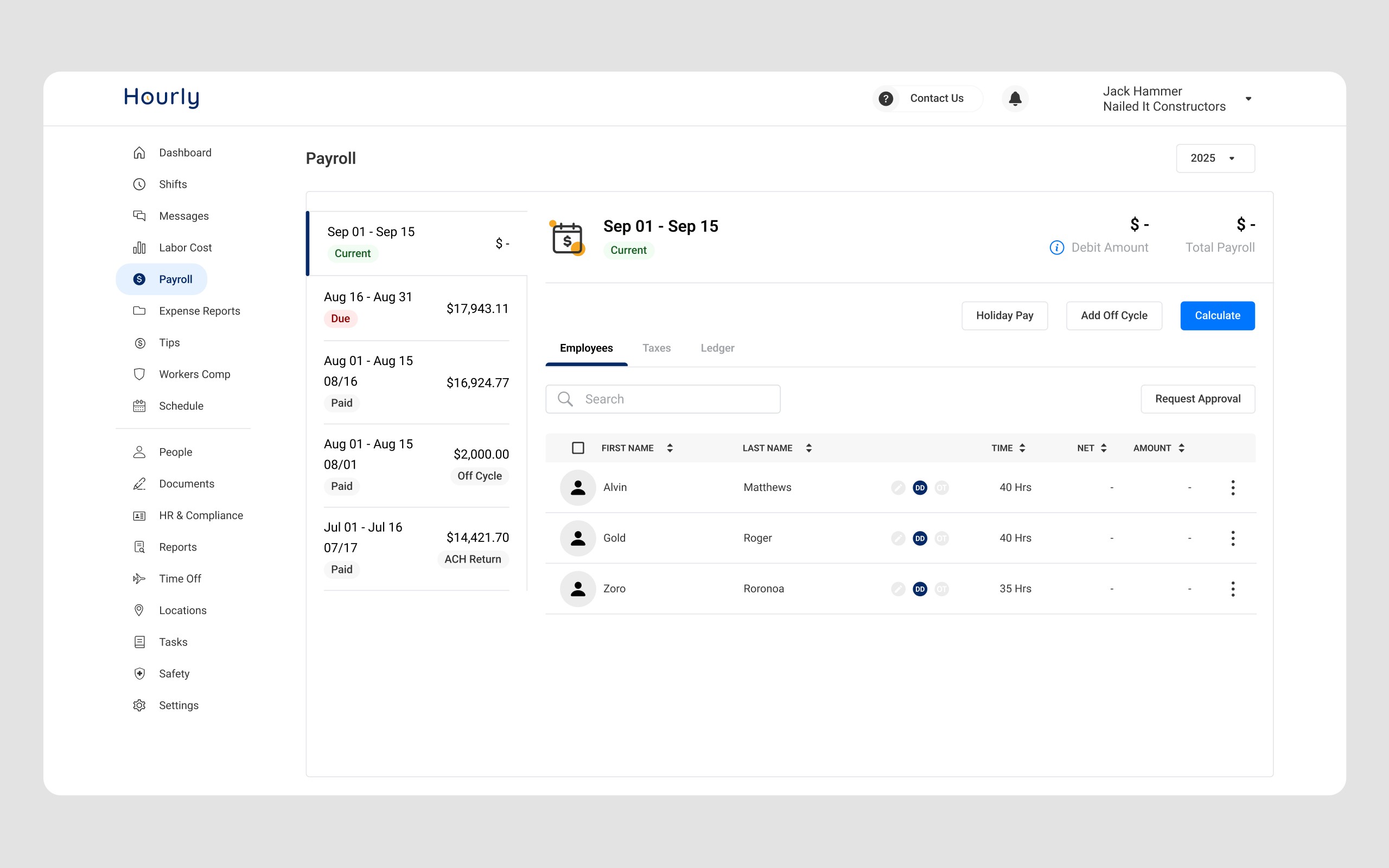Click the DD badge in Gold's row
Viewport: 1389px width, 868px height.
pyautogui.click(x=920, y=538)
